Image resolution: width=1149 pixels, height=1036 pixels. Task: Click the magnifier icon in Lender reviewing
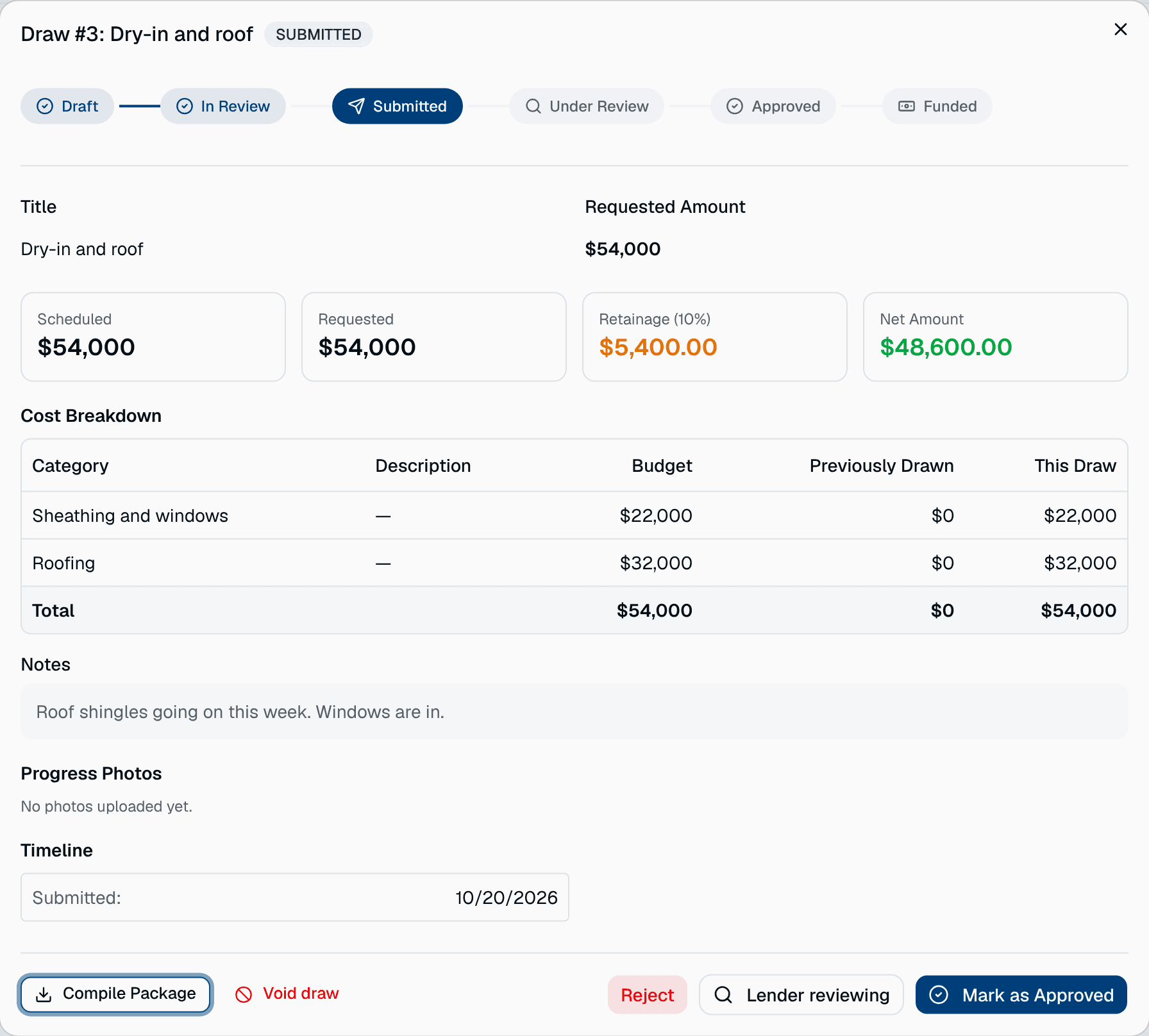pos(723,995)
